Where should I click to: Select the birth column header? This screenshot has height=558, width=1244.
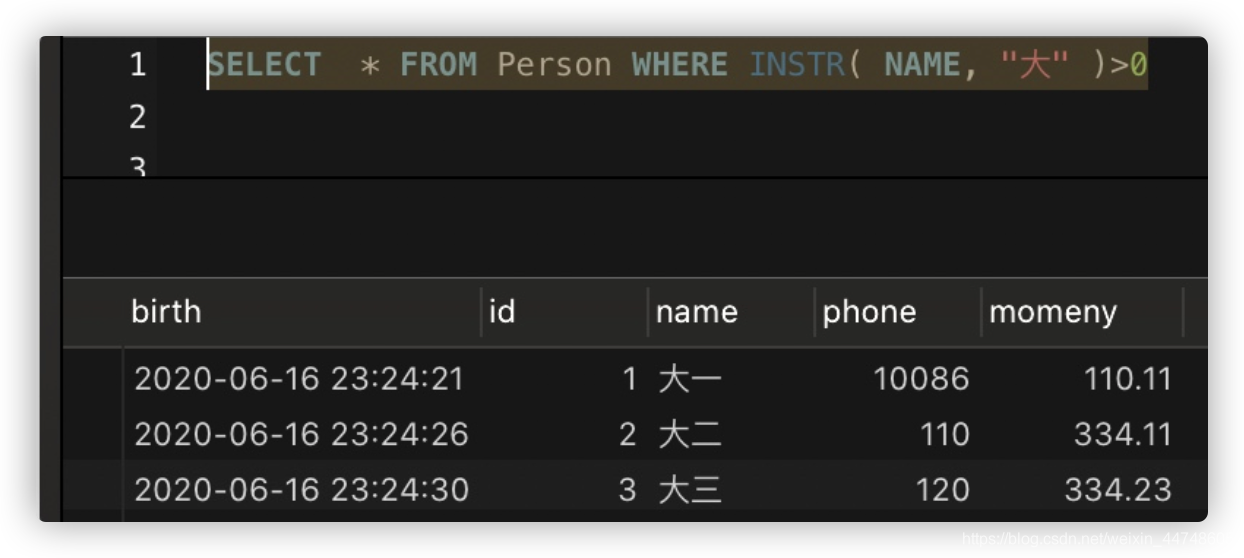166,312
